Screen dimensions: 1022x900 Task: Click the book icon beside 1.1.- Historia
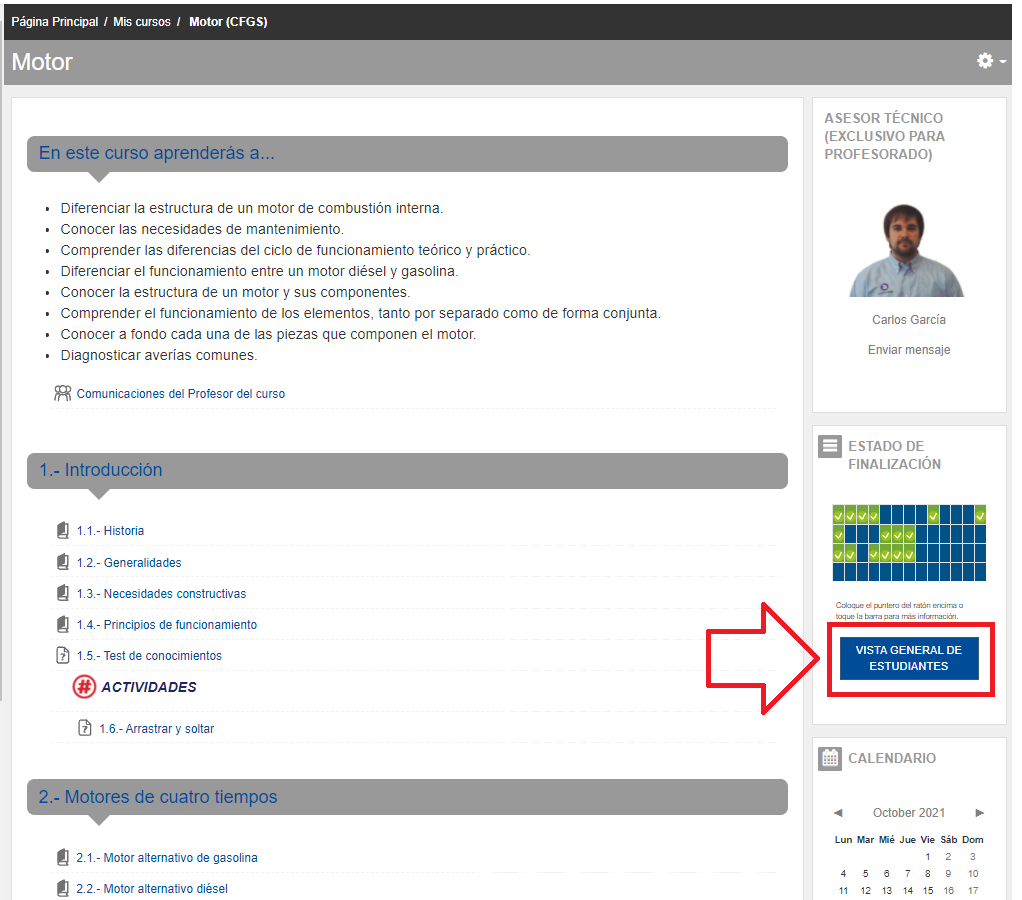63,531
